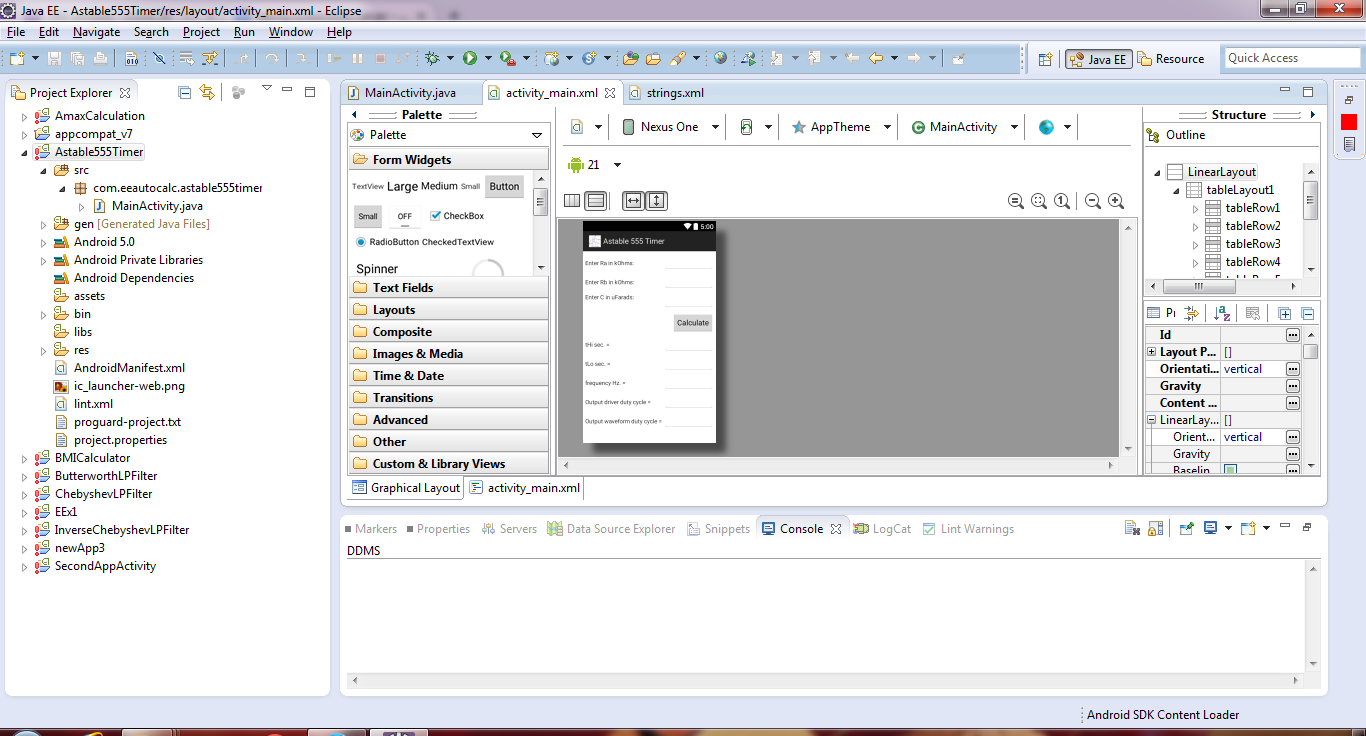The height and width of the screenshot is (736, 1366).
Task: Click the locale globe icon
Action: [x=1046, y=127]
